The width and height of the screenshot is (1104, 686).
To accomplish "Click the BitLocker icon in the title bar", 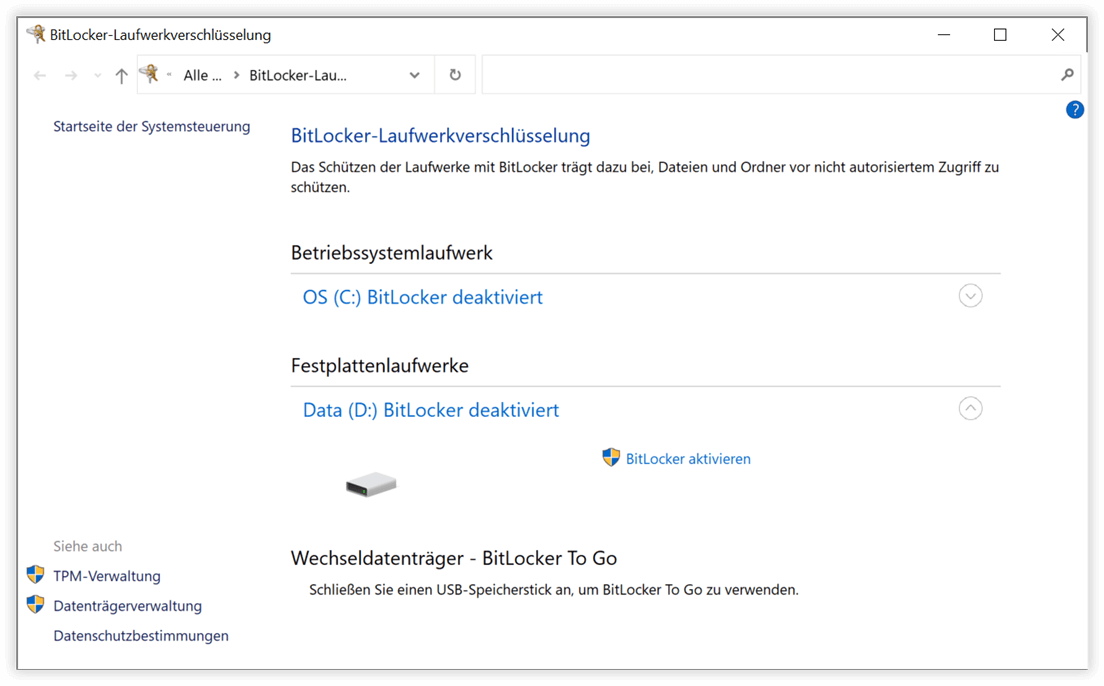I will [36, 34].
